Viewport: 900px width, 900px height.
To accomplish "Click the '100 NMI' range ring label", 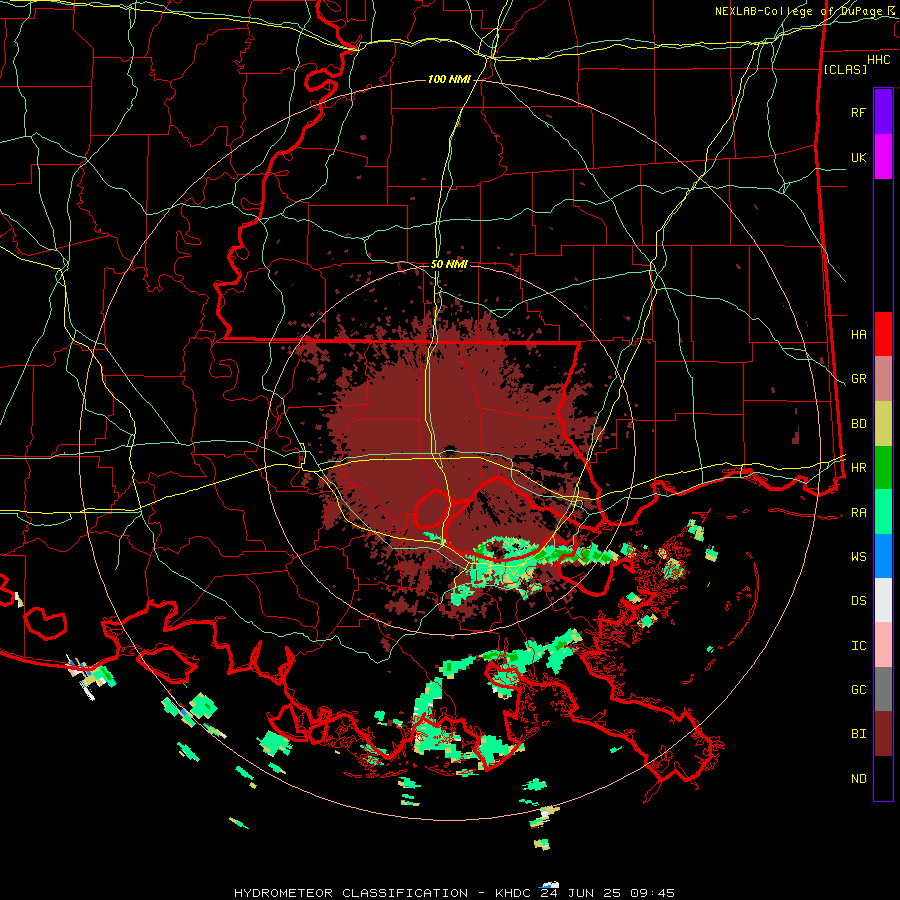I will pos(449,79).
